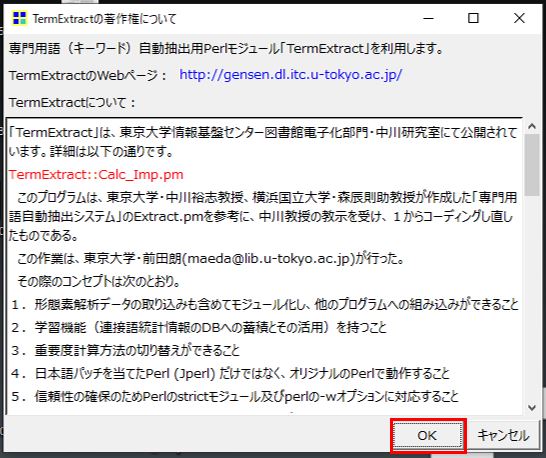Click the label TermExtractのWebページ：

[88, 75]
